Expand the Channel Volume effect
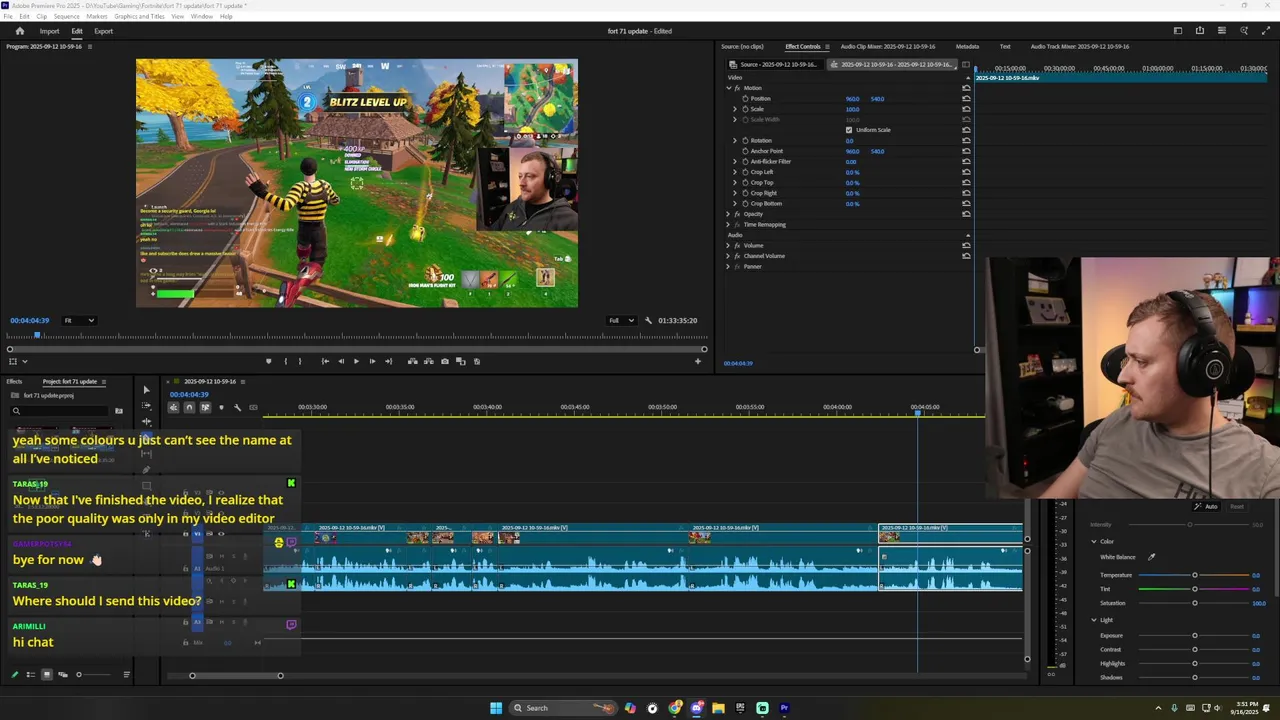 (728, 256)
